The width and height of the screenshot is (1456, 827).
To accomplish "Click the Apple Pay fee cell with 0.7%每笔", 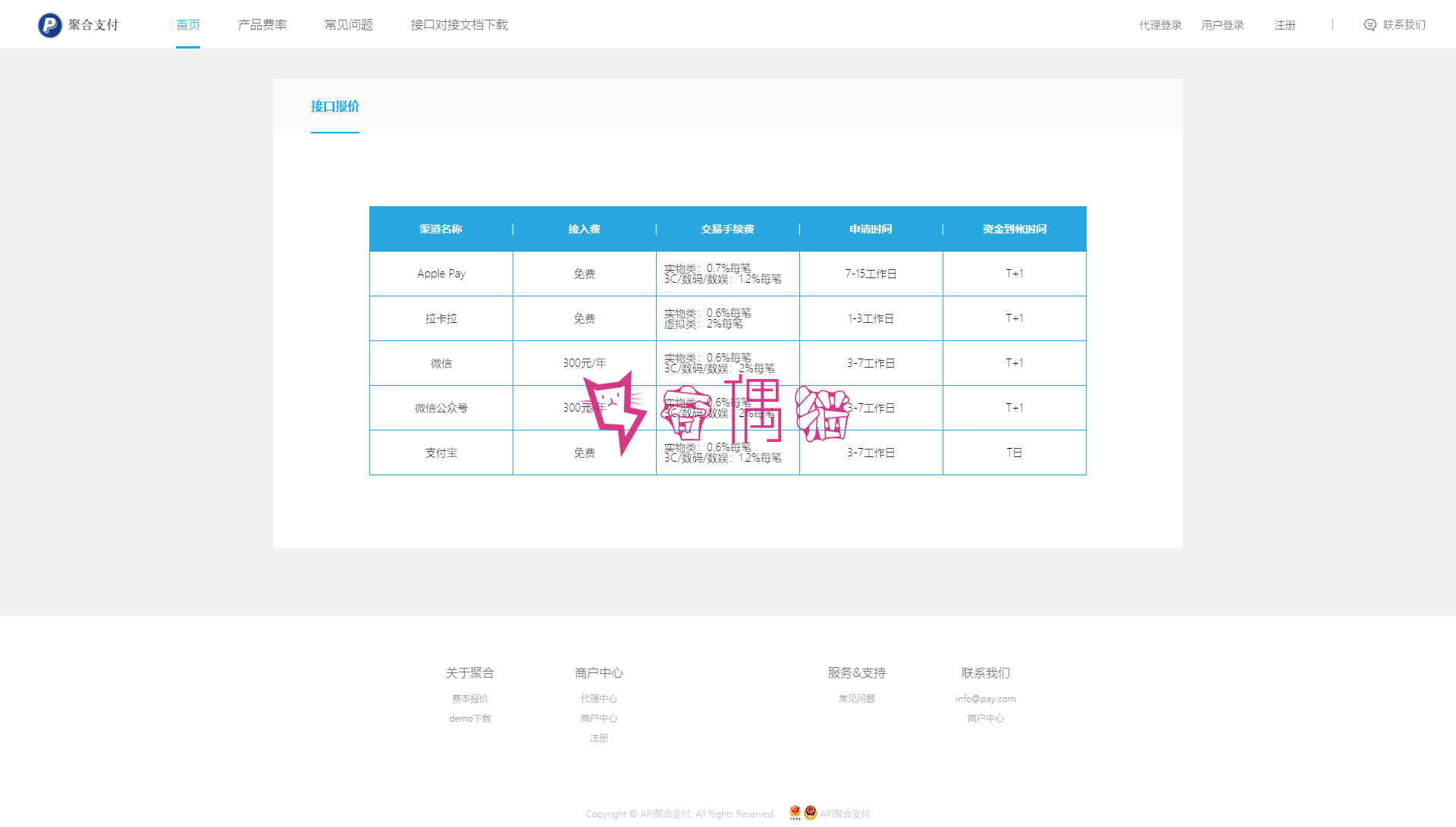I will 728,274.
